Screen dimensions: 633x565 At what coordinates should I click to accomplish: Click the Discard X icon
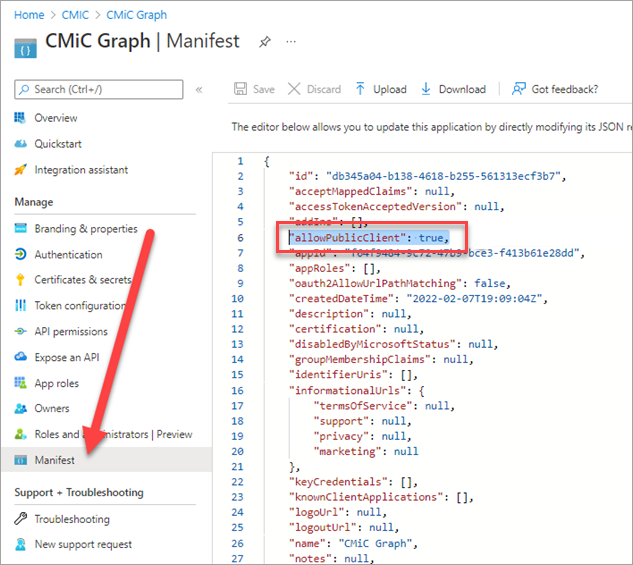click(294, 89)
